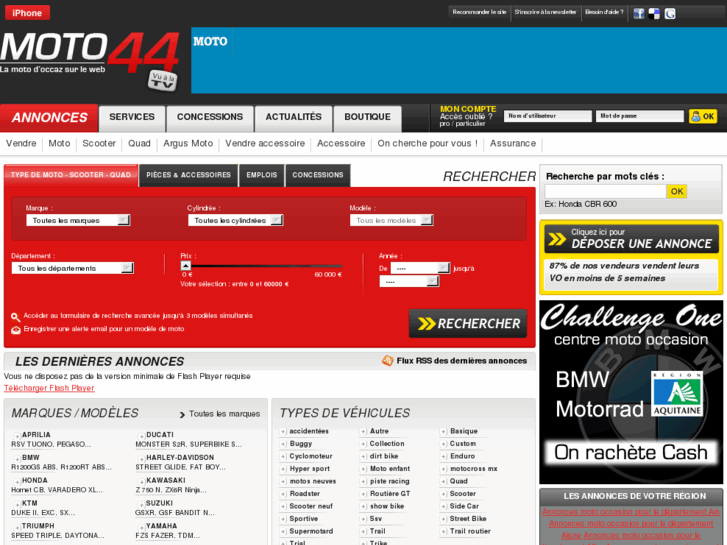Click chevron icon next to Toutes les marques
This screenshot has width=727, height=545.
point(182,414)
